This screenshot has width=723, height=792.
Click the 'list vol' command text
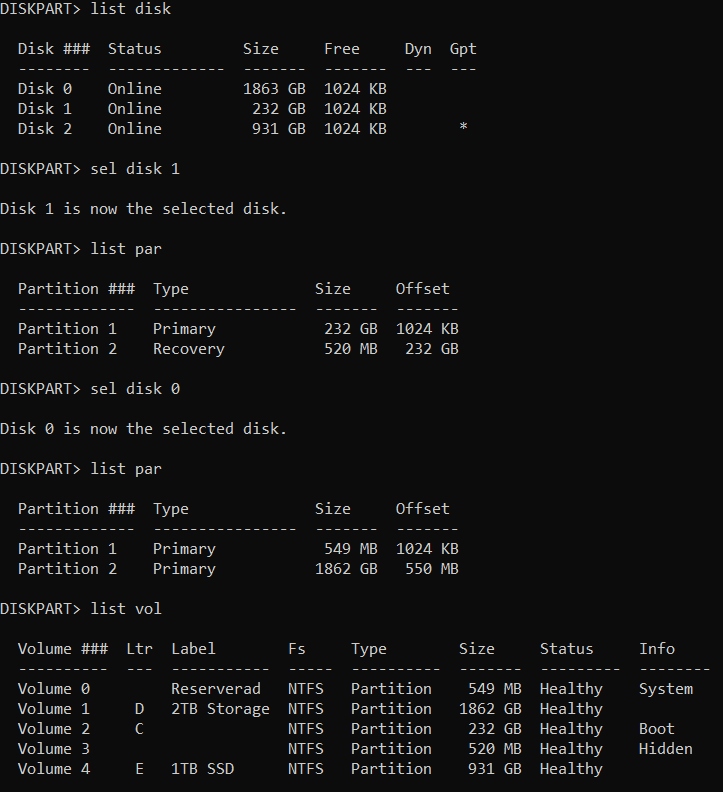point(126,609)
